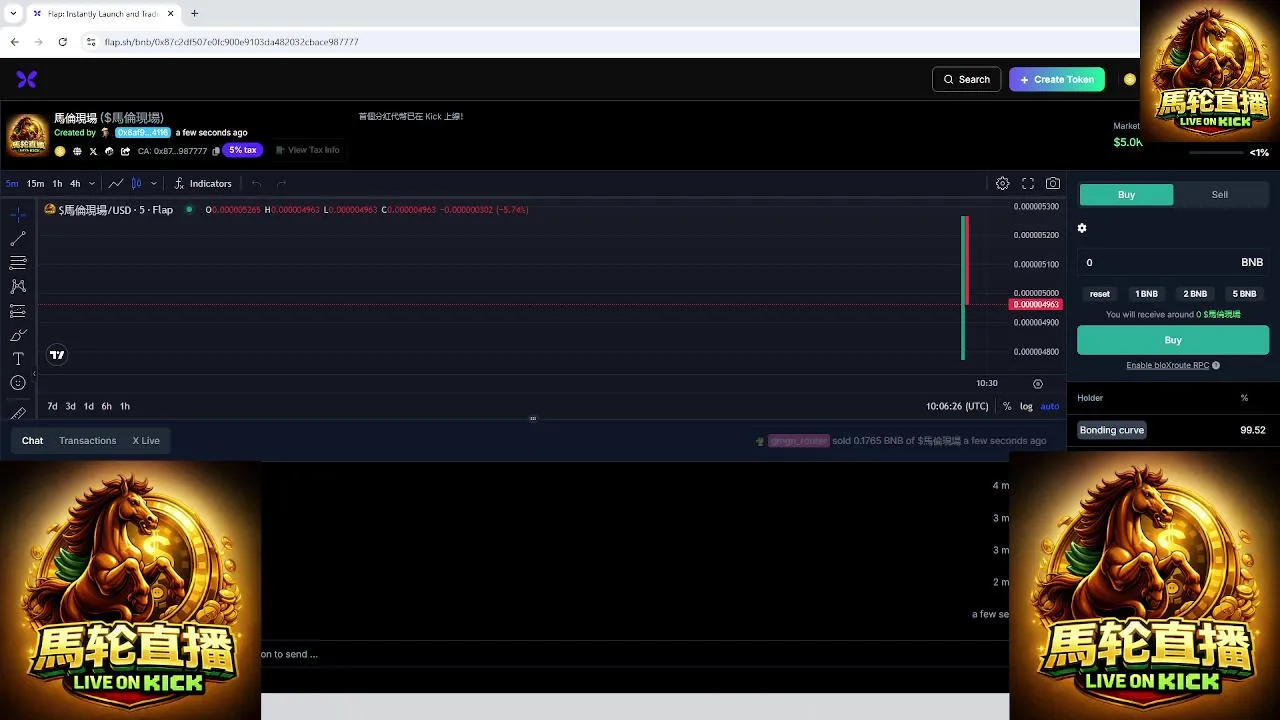Select the brush drawing tool

[x=18, y=335]
